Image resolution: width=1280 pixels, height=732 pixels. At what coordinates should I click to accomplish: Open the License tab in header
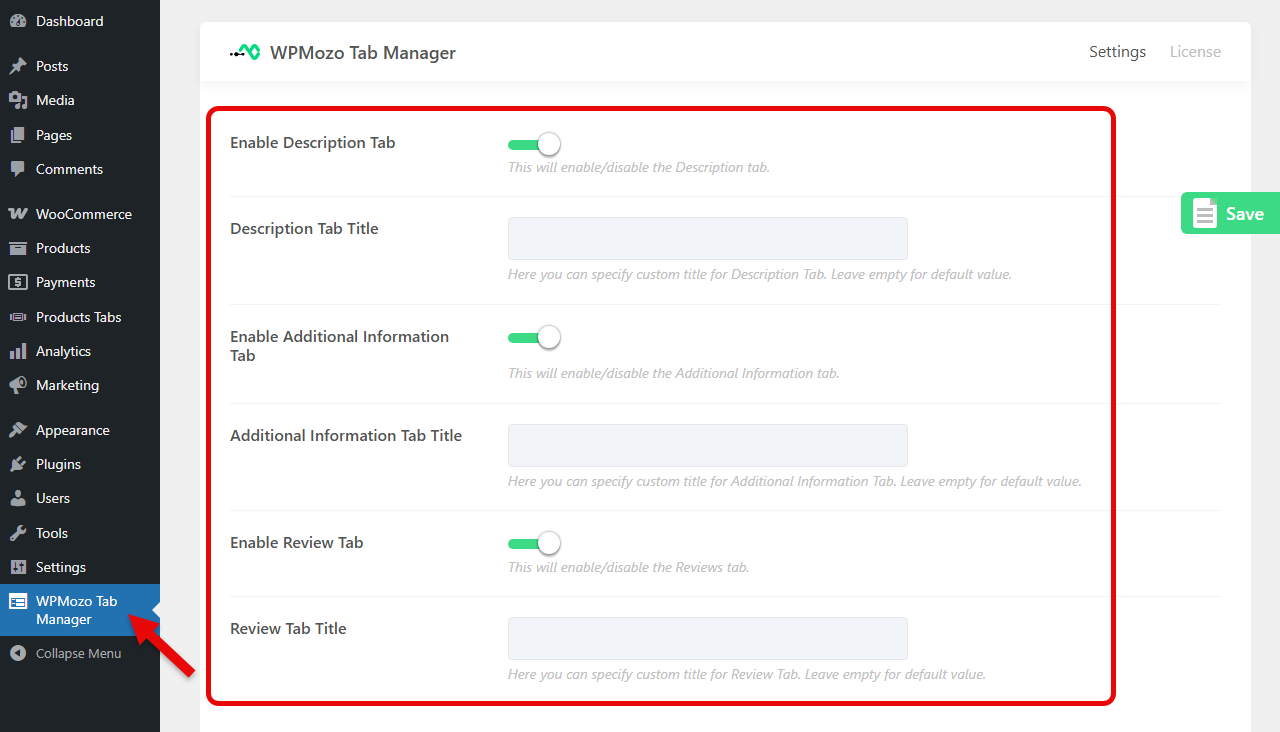1195,52
